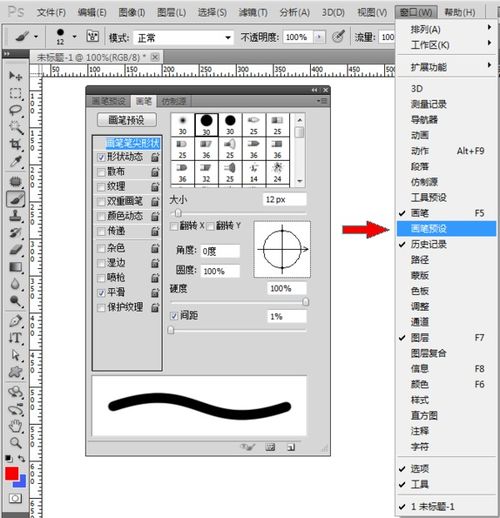Select the Clone Stamp tool
500x518 pixels.
[15, 216]
